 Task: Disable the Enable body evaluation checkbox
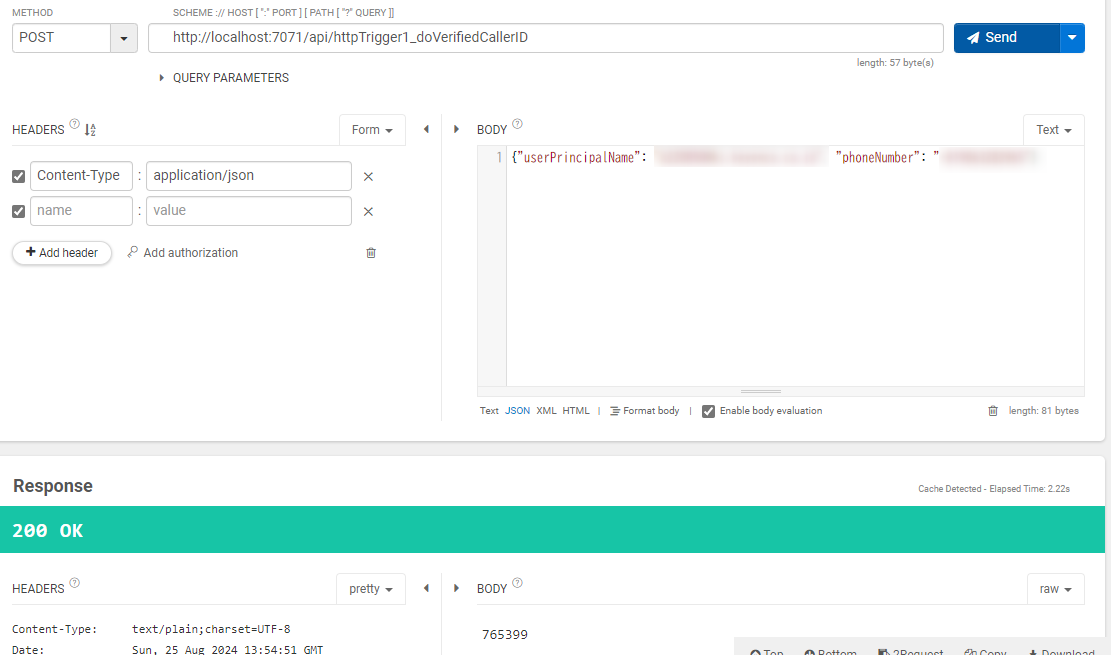coord(708,411)
